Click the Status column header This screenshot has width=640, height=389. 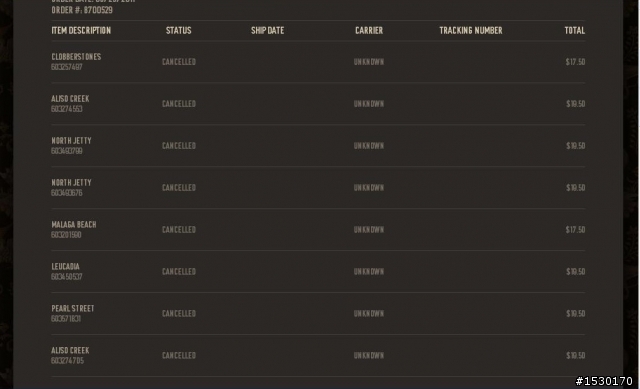[x=178, y=31]
